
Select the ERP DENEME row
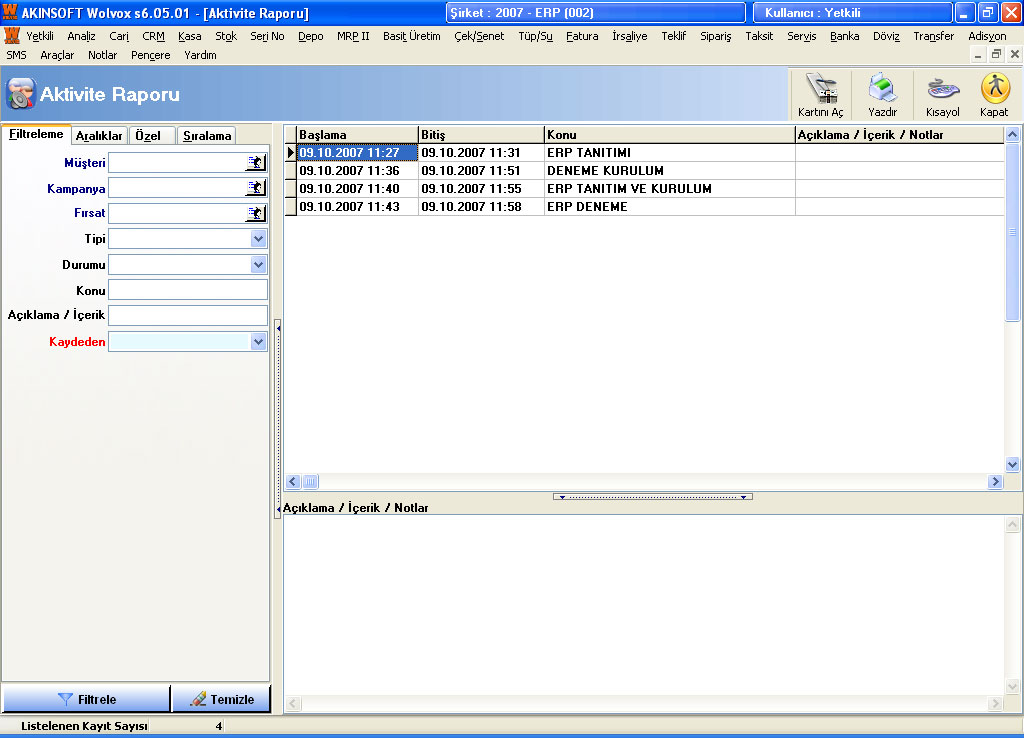click(x=644, y=206)
